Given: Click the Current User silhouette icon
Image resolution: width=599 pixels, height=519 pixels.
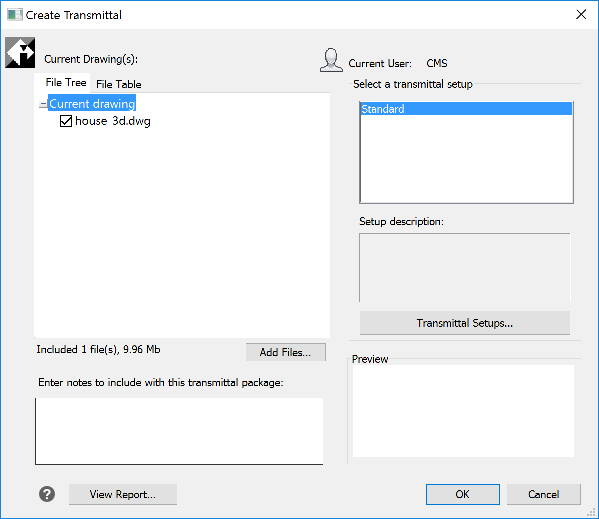Looking at the screenshot, I should 331,60.
